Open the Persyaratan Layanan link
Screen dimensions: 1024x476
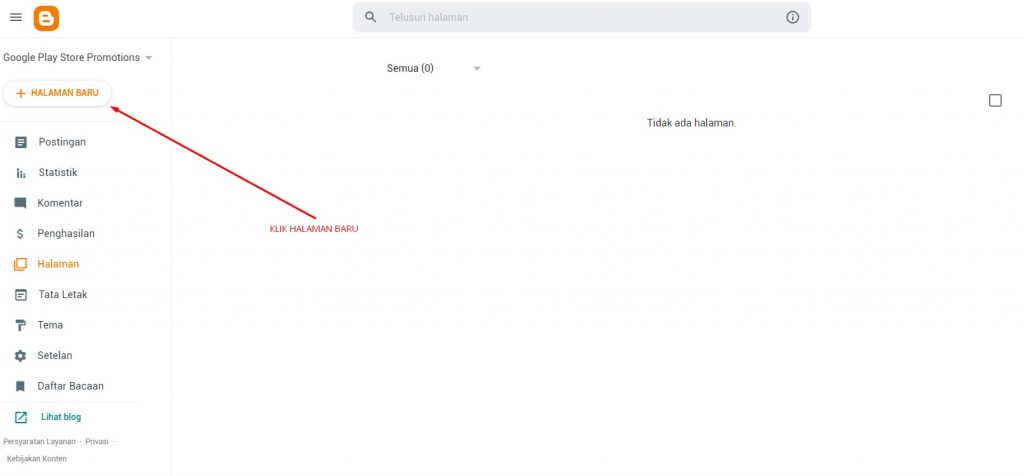coord(39,441)
